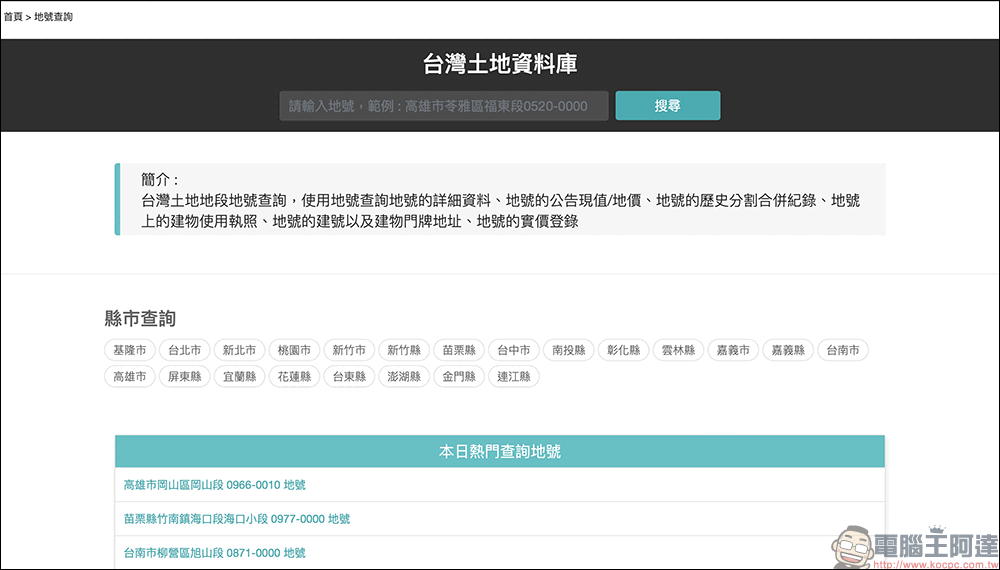Pick the 花蓮縣 county tag
This screenshot has height=570, width=1000.
pyautogui.click(x=294, y=377)
